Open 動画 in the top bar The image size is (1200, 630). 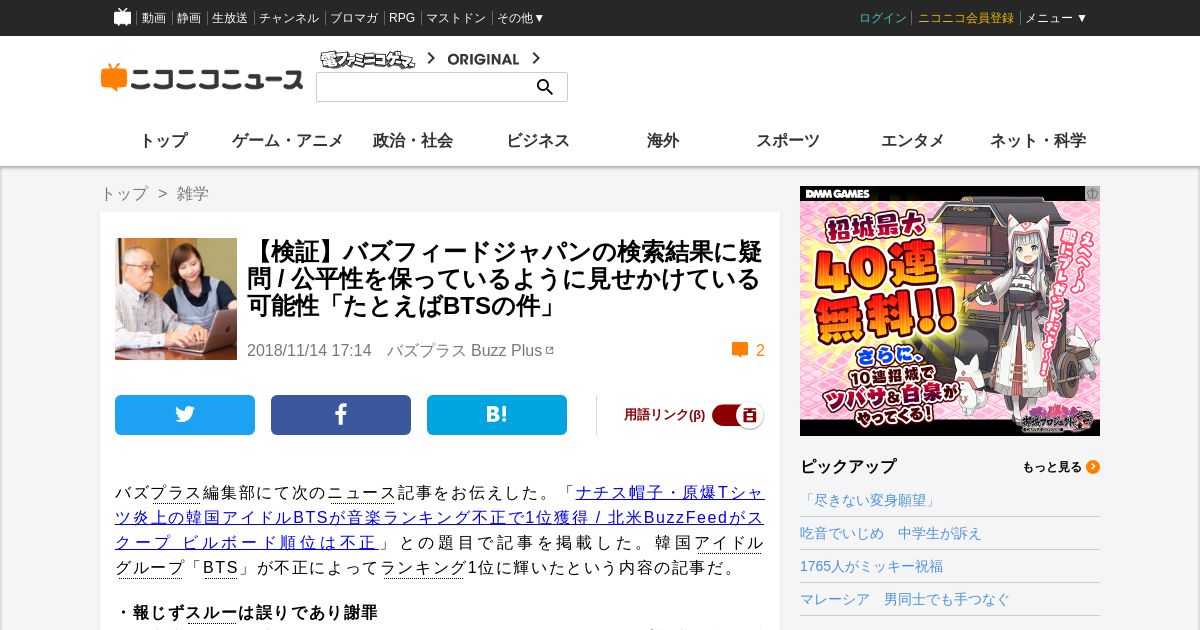(x=154, y=18)
